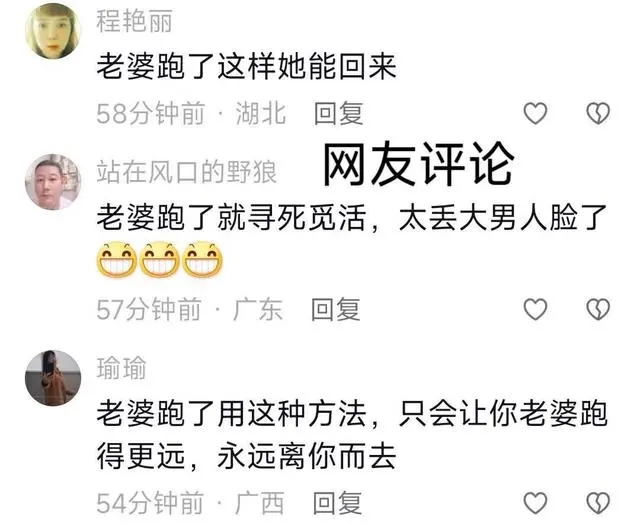Reply to the 57分钟前 comment
This screenshot has height=526, width=640.
(336, 309)
